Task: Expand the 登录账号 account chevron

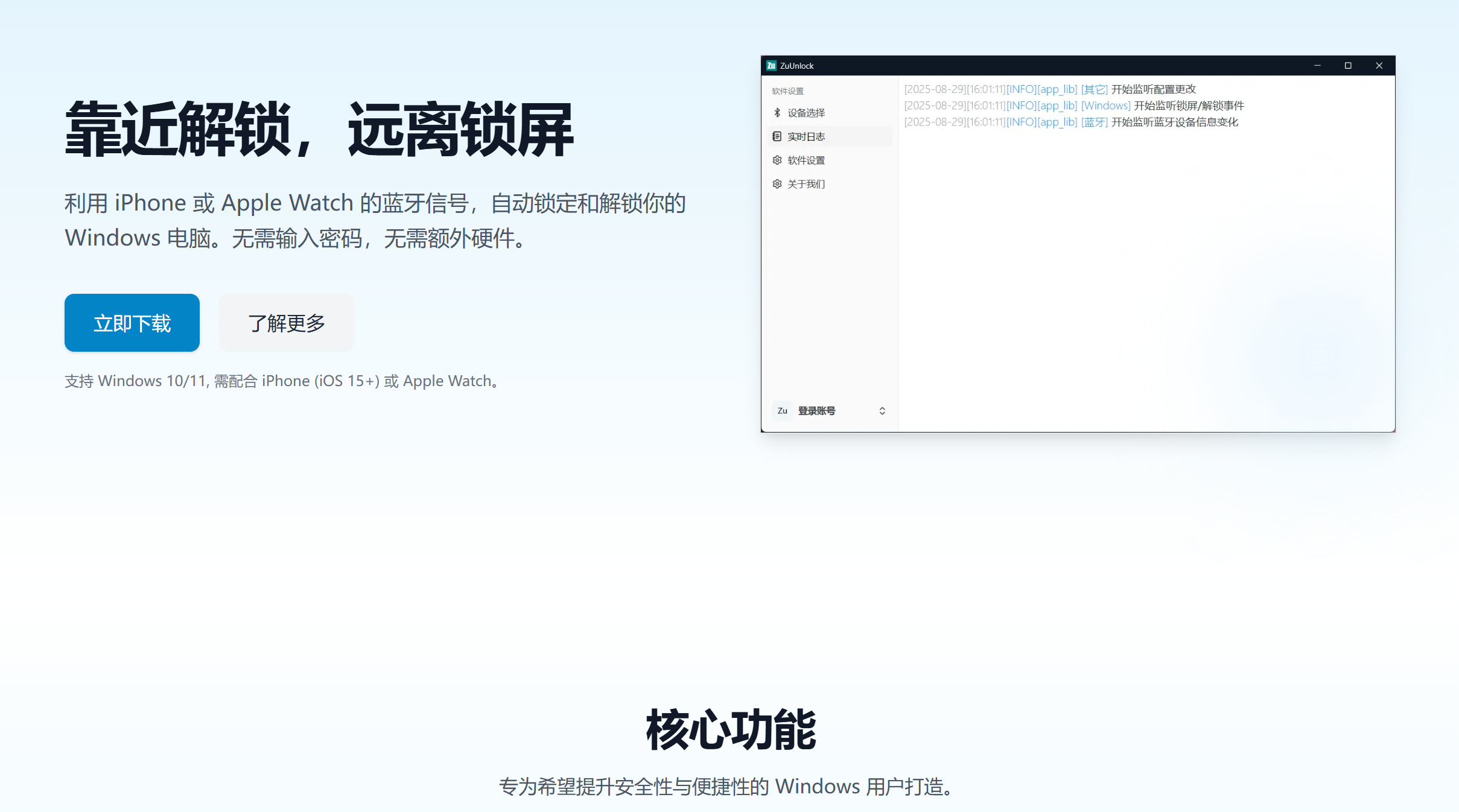Action: point(882,411)
